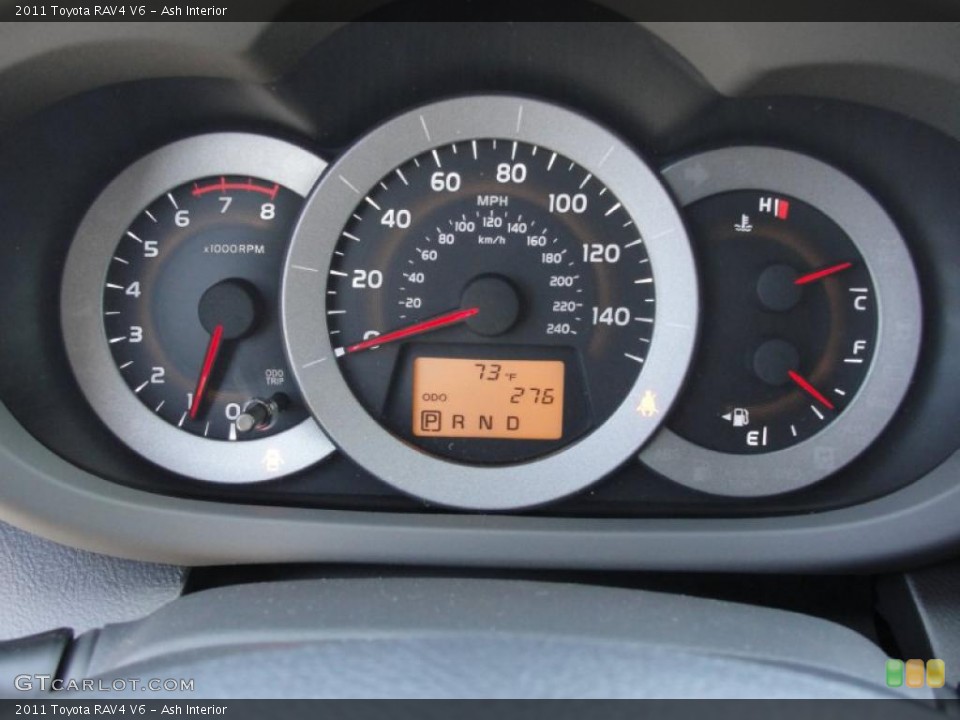Click the R gear letter on the display
Screen dimensions: 960x720
pyautogui.click(x=458, y=422)
